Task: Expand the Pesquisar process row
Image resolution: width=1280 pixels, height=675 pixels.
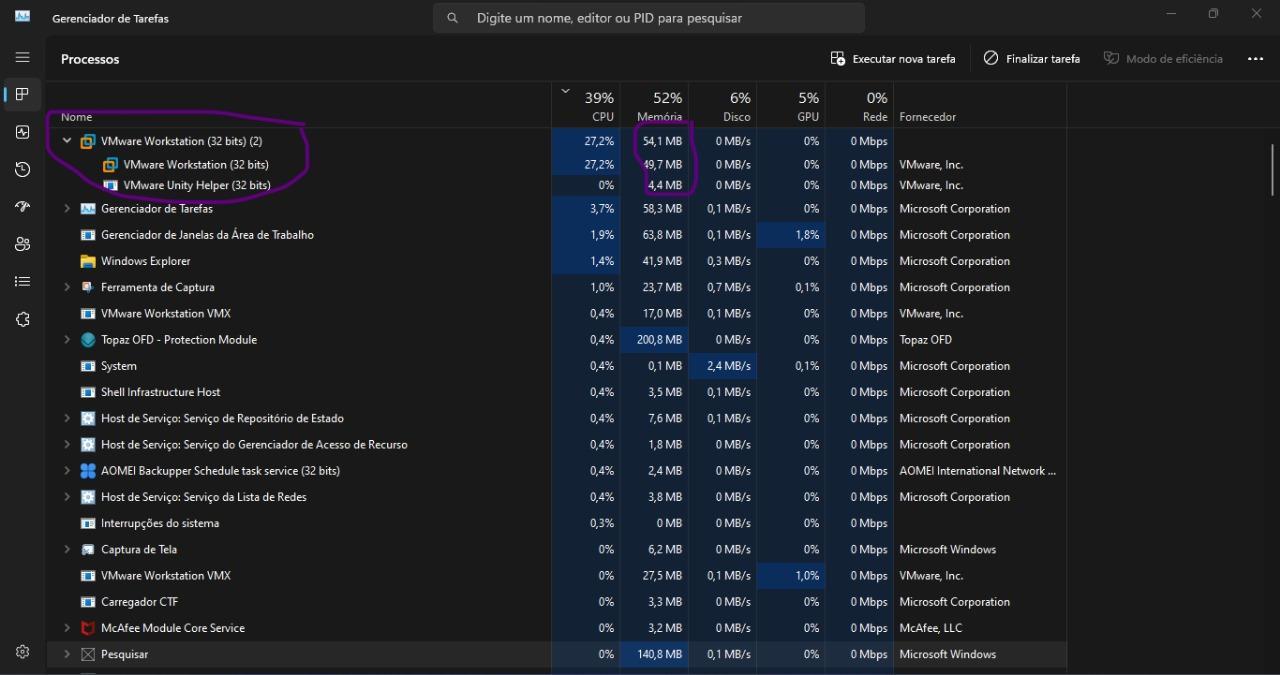Action: pyautogui.click(x=67, y=654)
